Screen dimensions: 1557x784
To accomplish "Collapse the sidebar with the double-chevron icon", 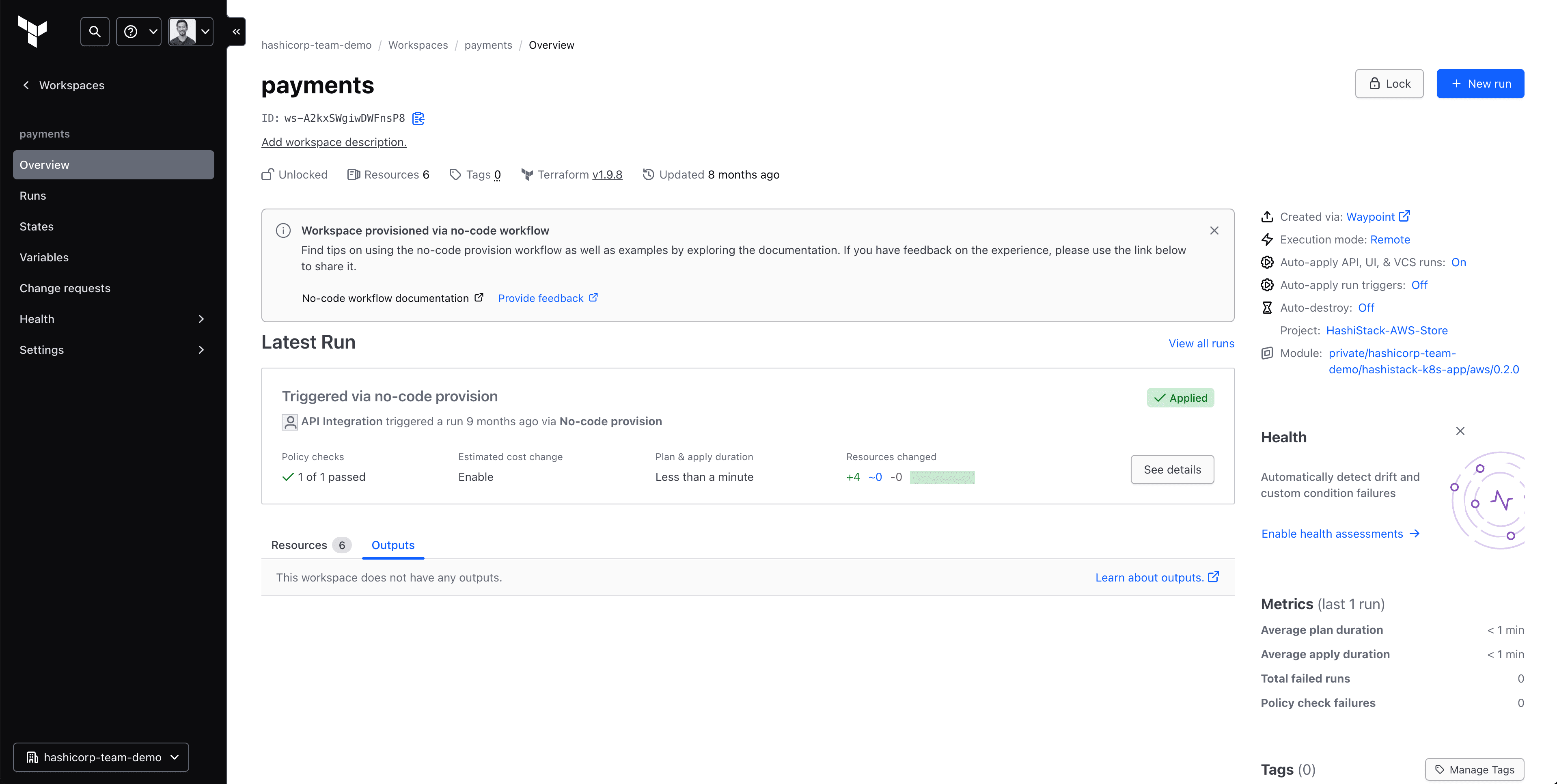I will pyautogui.click(x=236, y=31).
